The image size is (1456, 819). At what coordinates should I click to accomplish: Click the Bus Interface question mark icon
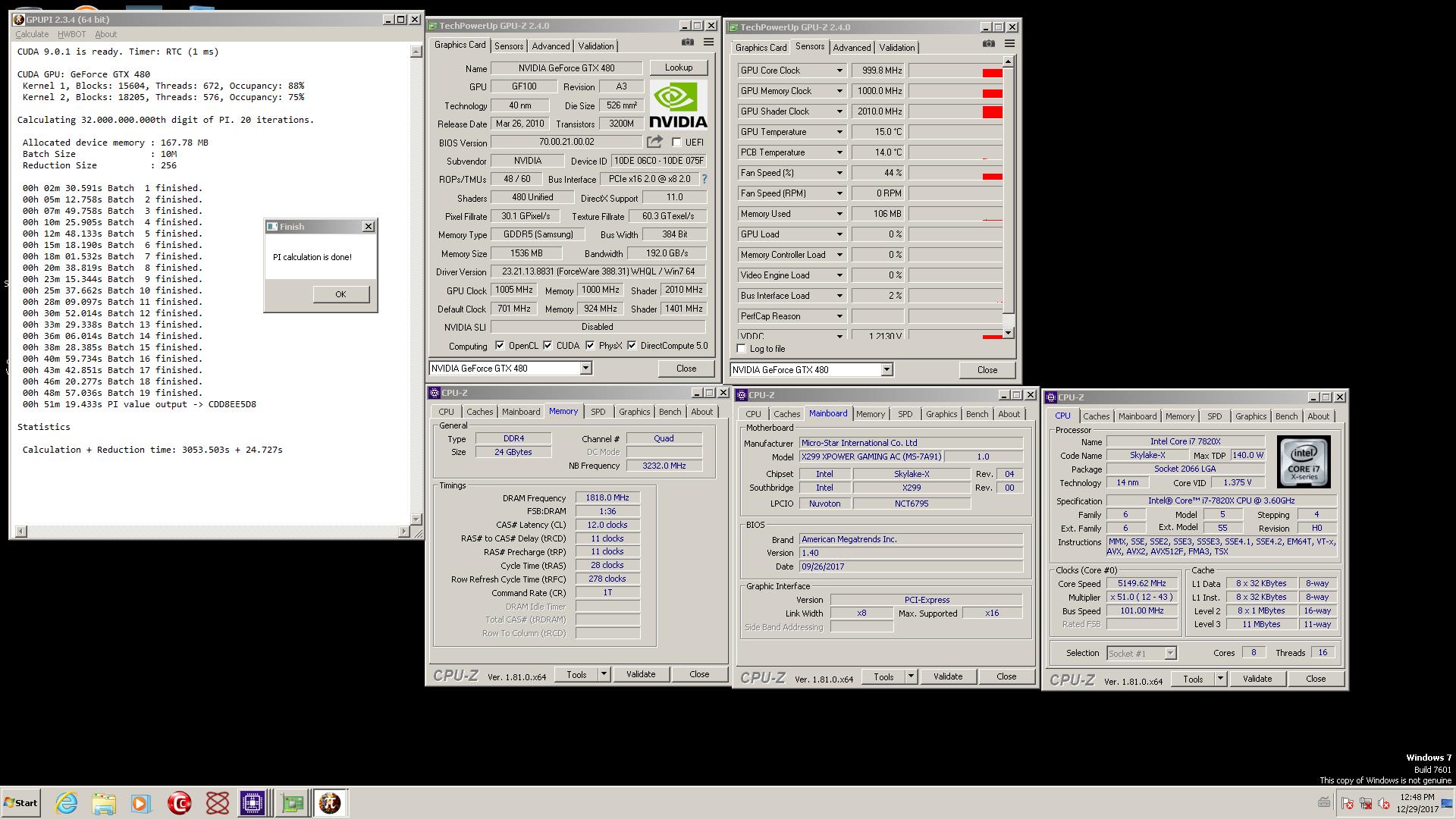(x=704, y=179)
